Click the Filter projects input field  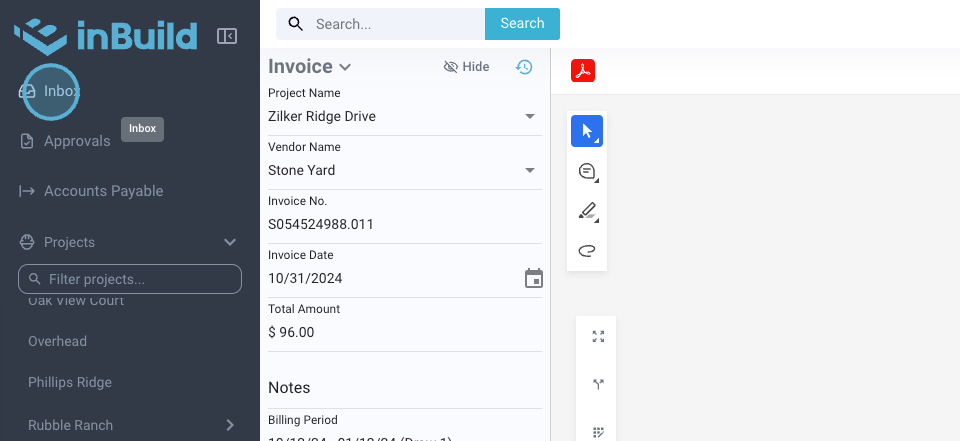(x=130, y=279)
